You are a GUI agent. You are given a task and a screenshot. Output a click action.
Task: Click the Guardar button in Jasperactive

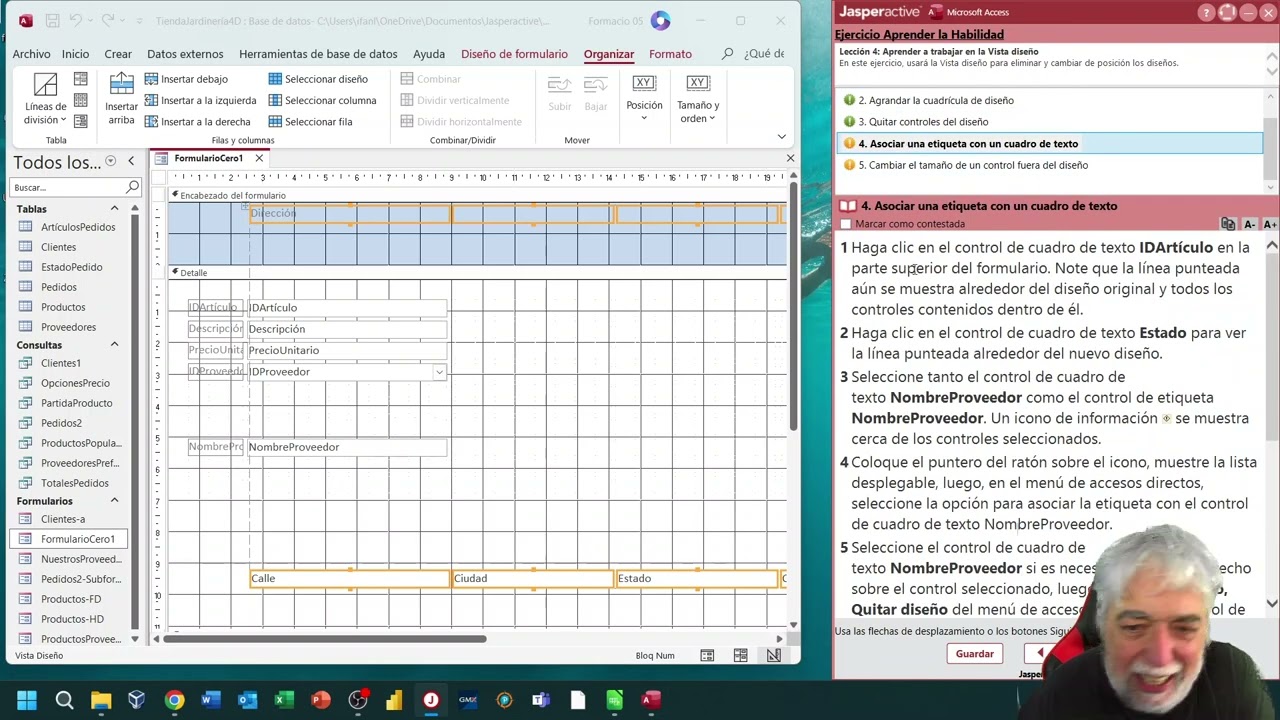(x=974, y=654)
